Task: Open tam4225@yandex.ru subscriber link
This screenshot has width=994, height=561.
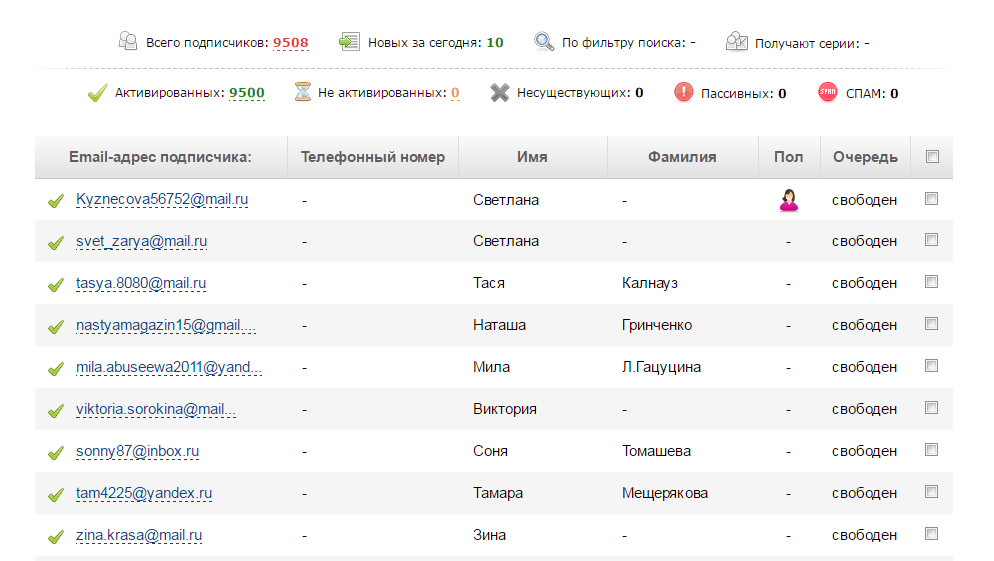Action: pyautogui.click(x=144, y=493)
